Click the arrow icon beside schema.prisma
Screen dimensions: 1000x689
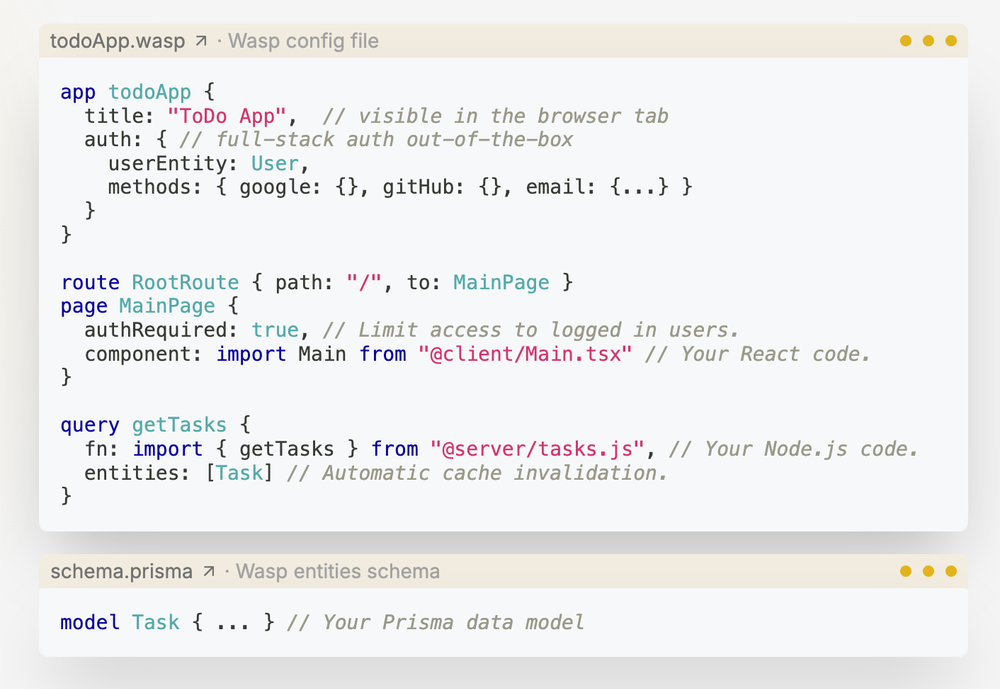[209, 572]
